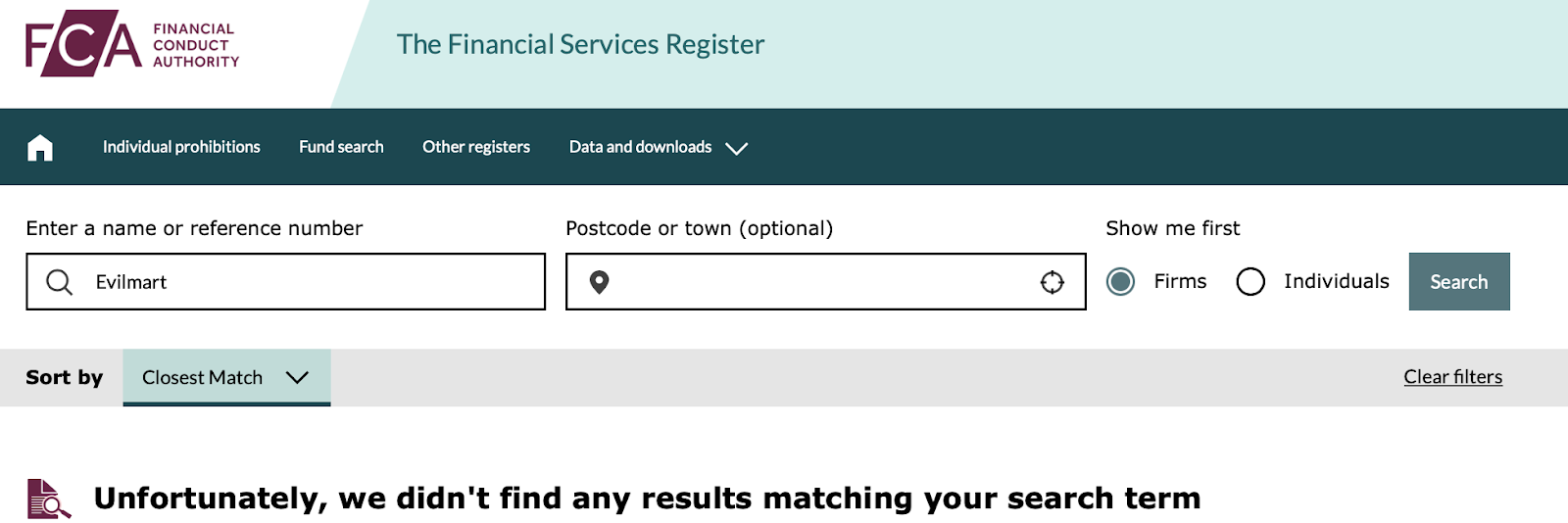
Task: Open Other registers menu item
Action: coord(476,147)
